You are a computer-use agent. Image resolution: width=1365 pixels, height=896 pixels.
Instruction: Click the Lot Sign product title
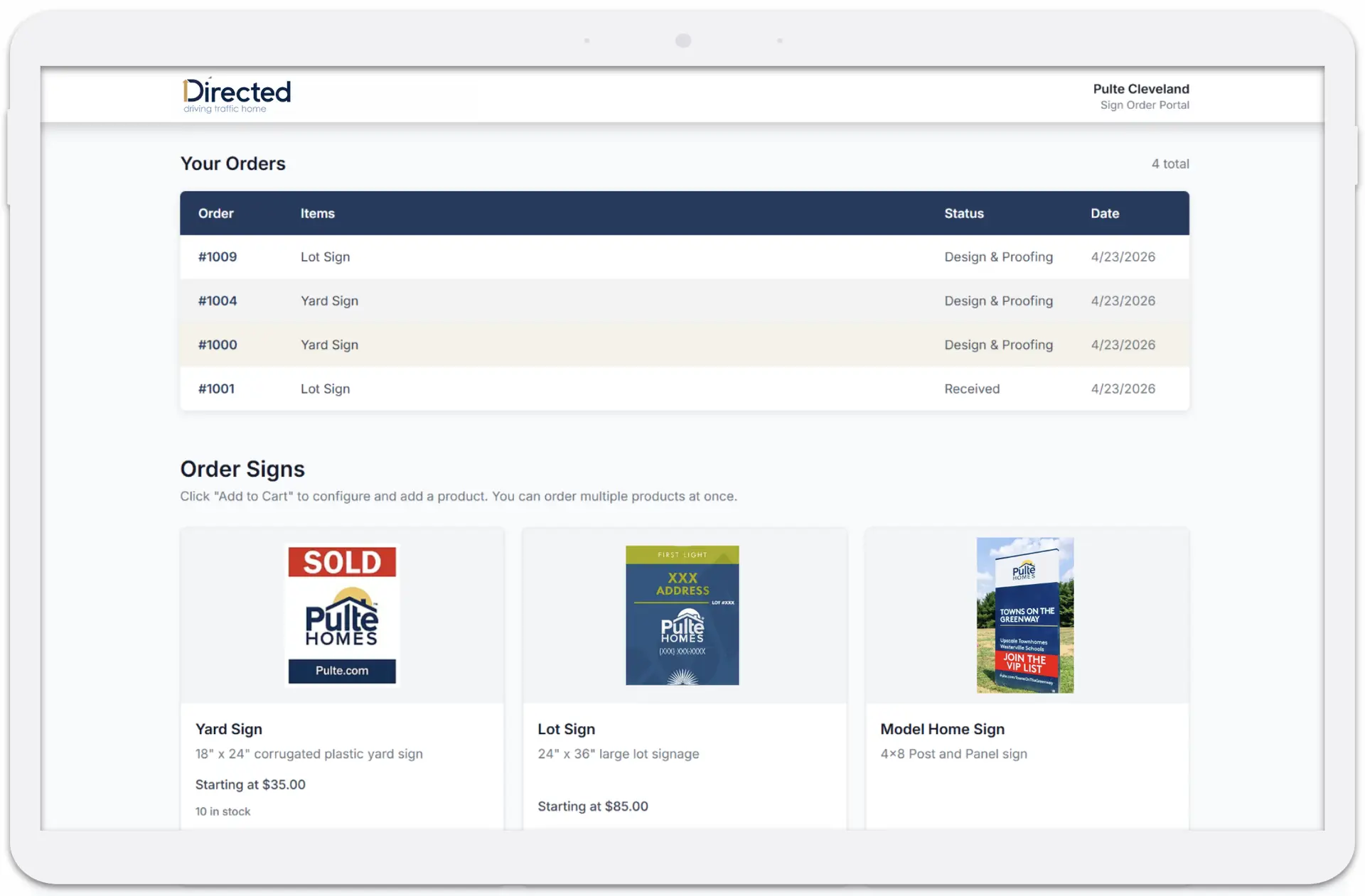(x=566, y=729)
